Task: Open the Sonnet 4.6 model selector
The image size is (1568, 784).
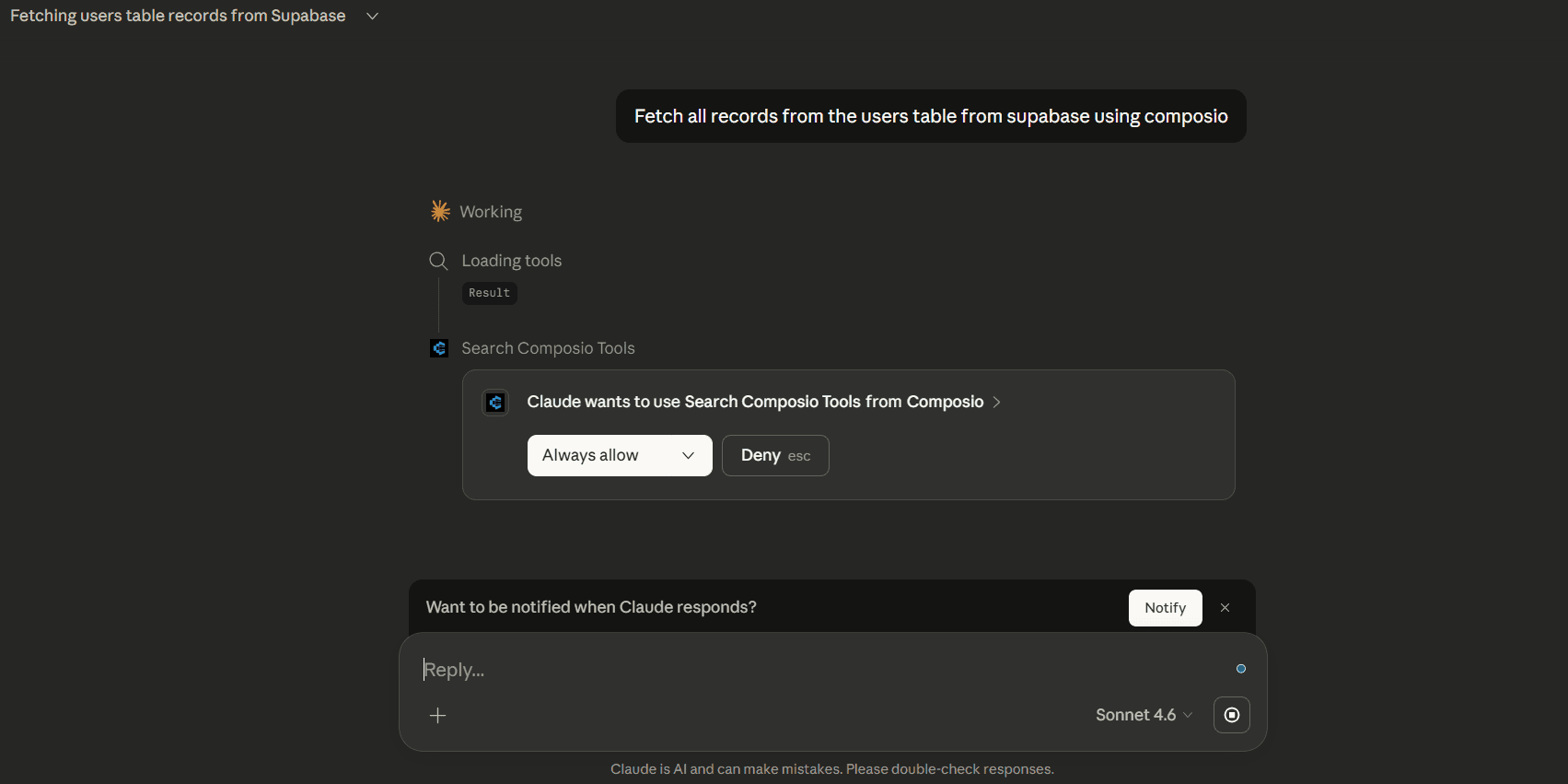Action: [1144, 715]
